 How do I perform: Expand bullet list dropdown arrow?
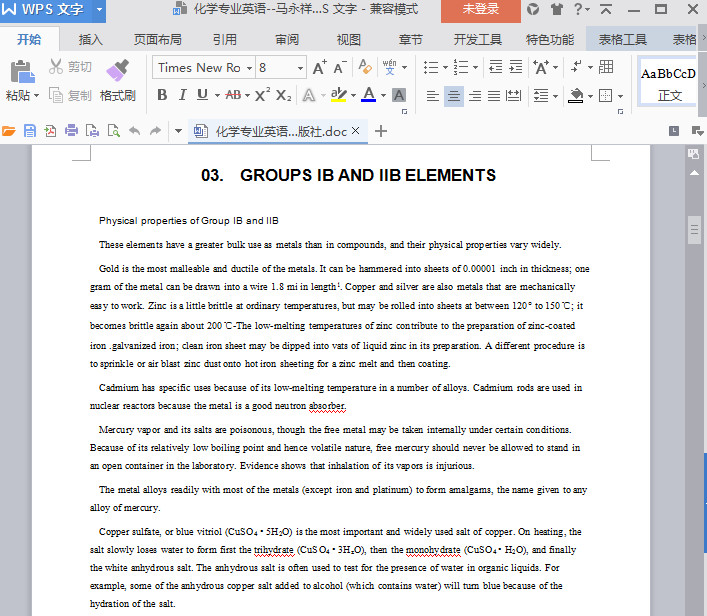point(445,68)
